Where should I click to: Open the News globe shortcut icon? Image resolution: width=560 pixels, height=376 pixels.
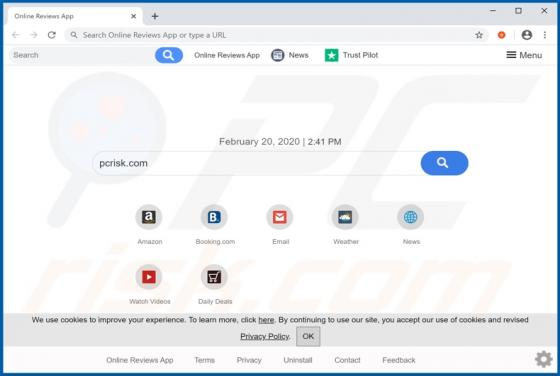410,217
